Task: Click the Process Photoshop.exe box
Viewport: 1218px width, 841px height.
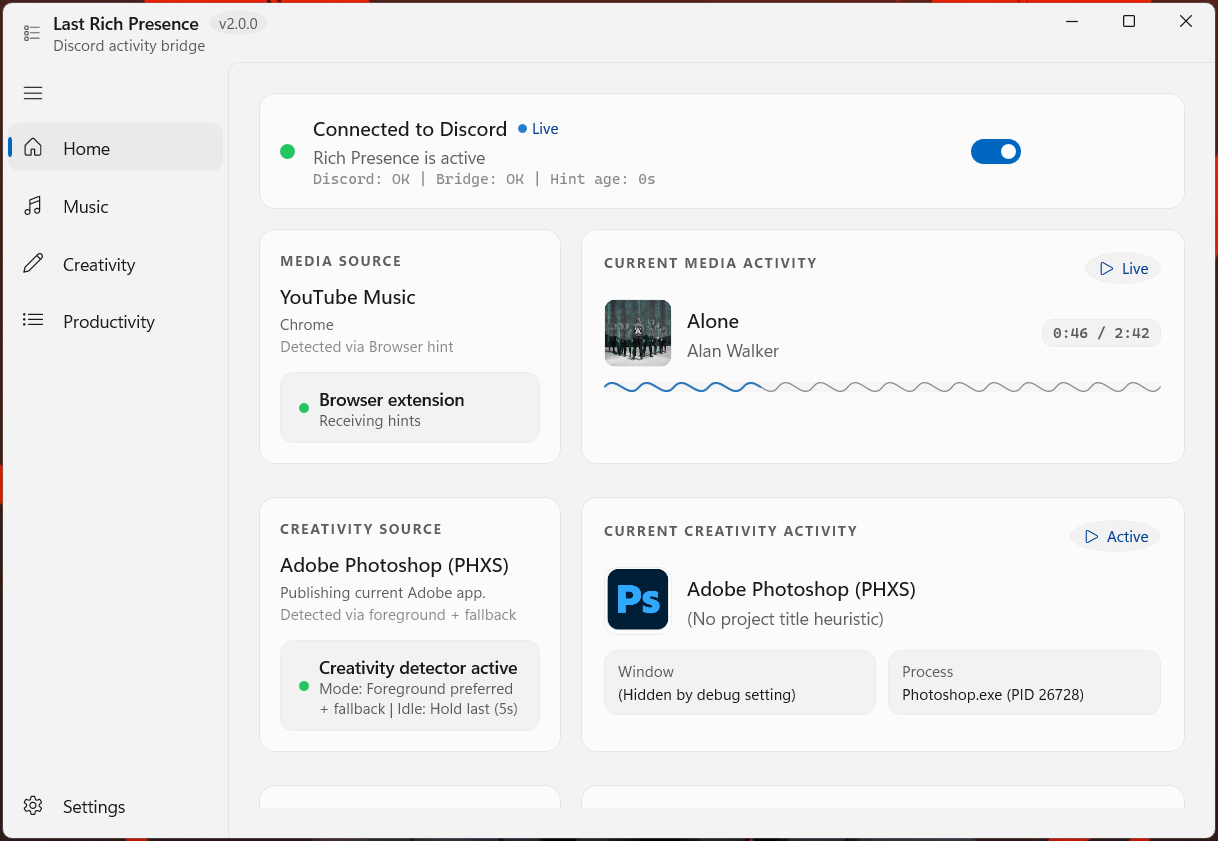Action: pyautogui.click(x=1024, y=683)
